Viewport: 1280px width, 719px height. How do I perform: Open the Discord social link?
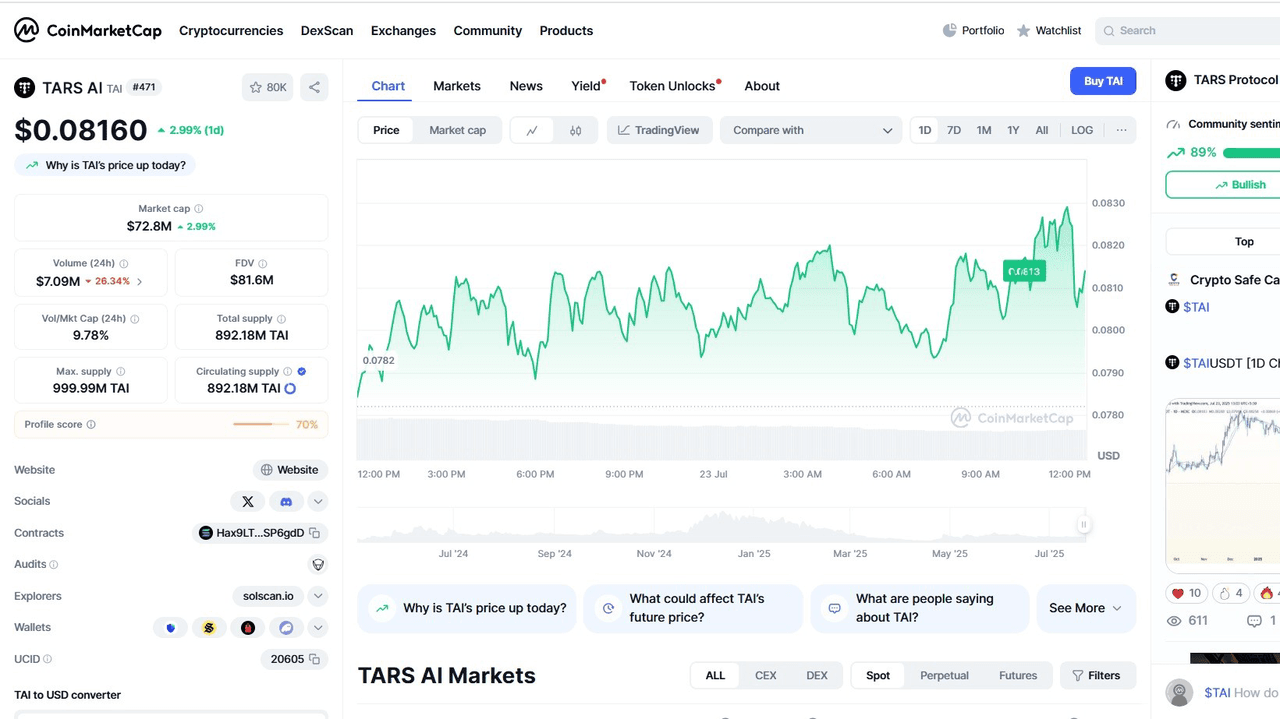(286, 501)
